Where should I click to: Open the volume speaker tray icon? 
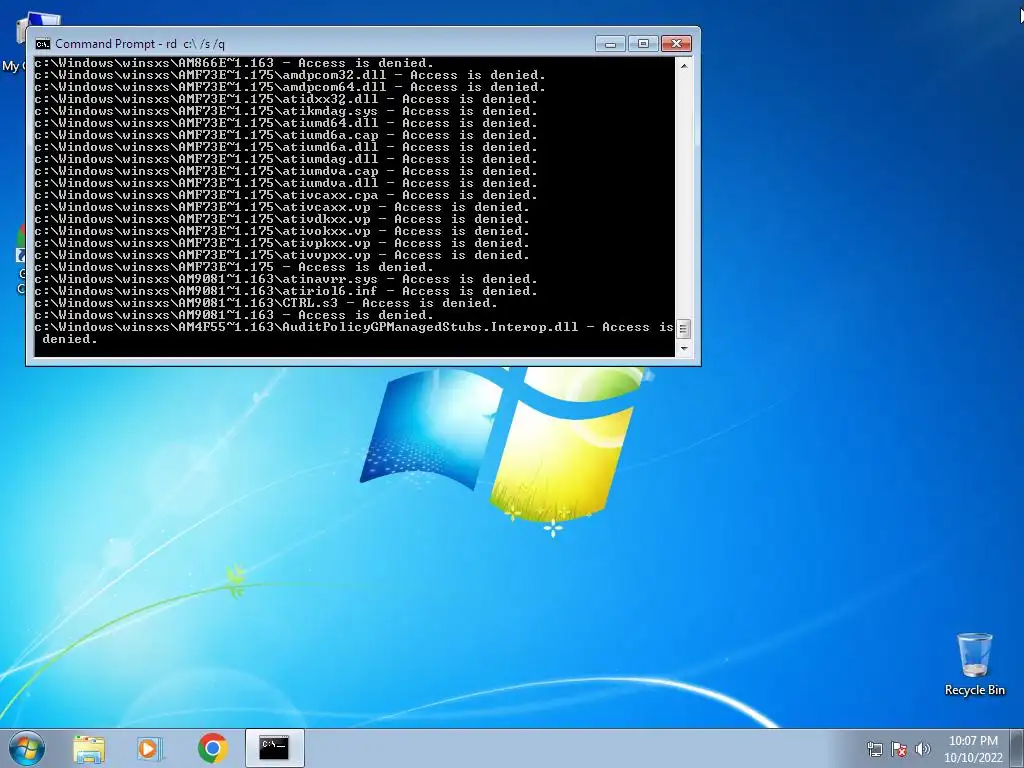922,749
